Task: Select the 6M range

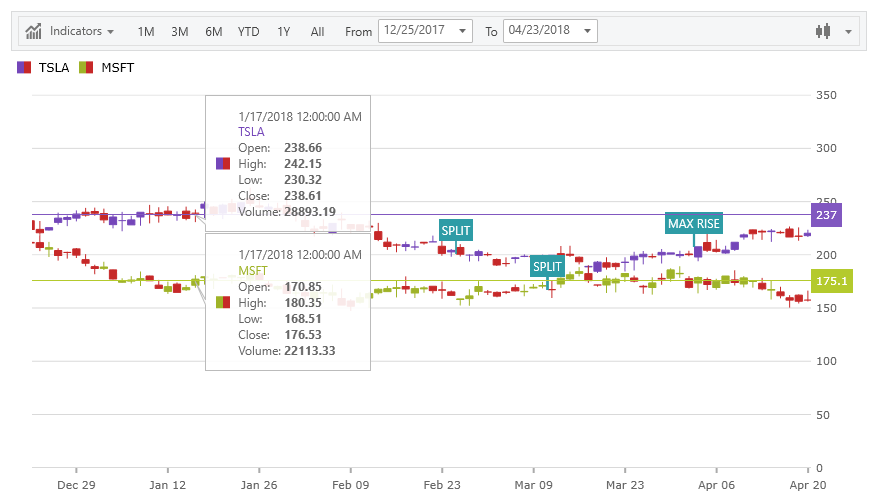Action: [x=214, y=32]
